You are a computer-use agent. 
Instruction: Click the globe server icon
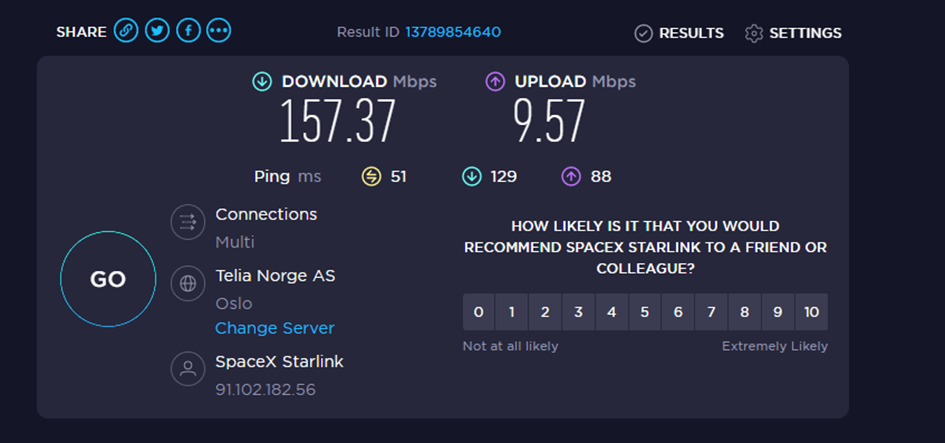coord(188,283)
